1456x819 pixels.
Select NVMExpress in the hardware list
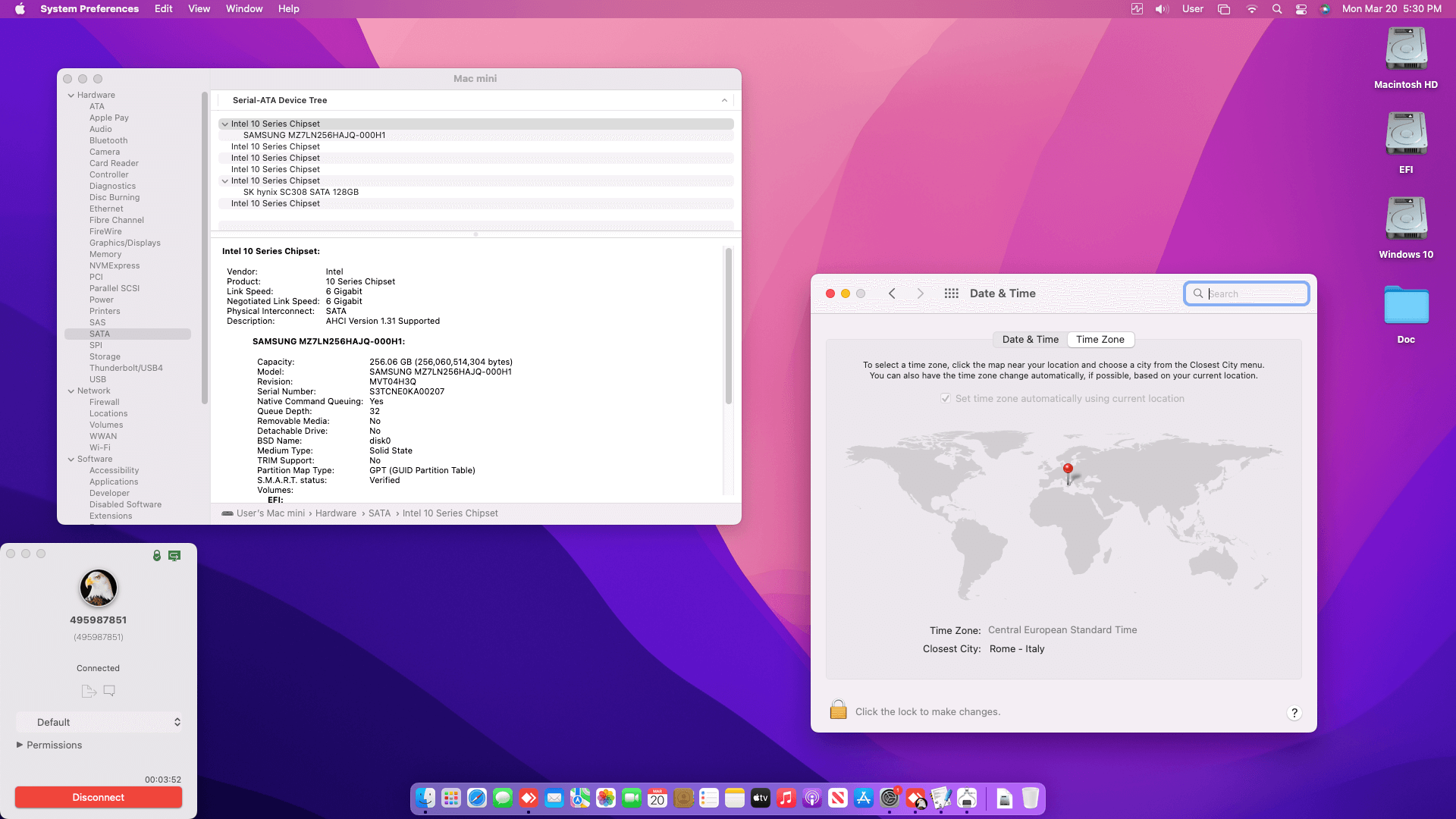tap(115, 265)
